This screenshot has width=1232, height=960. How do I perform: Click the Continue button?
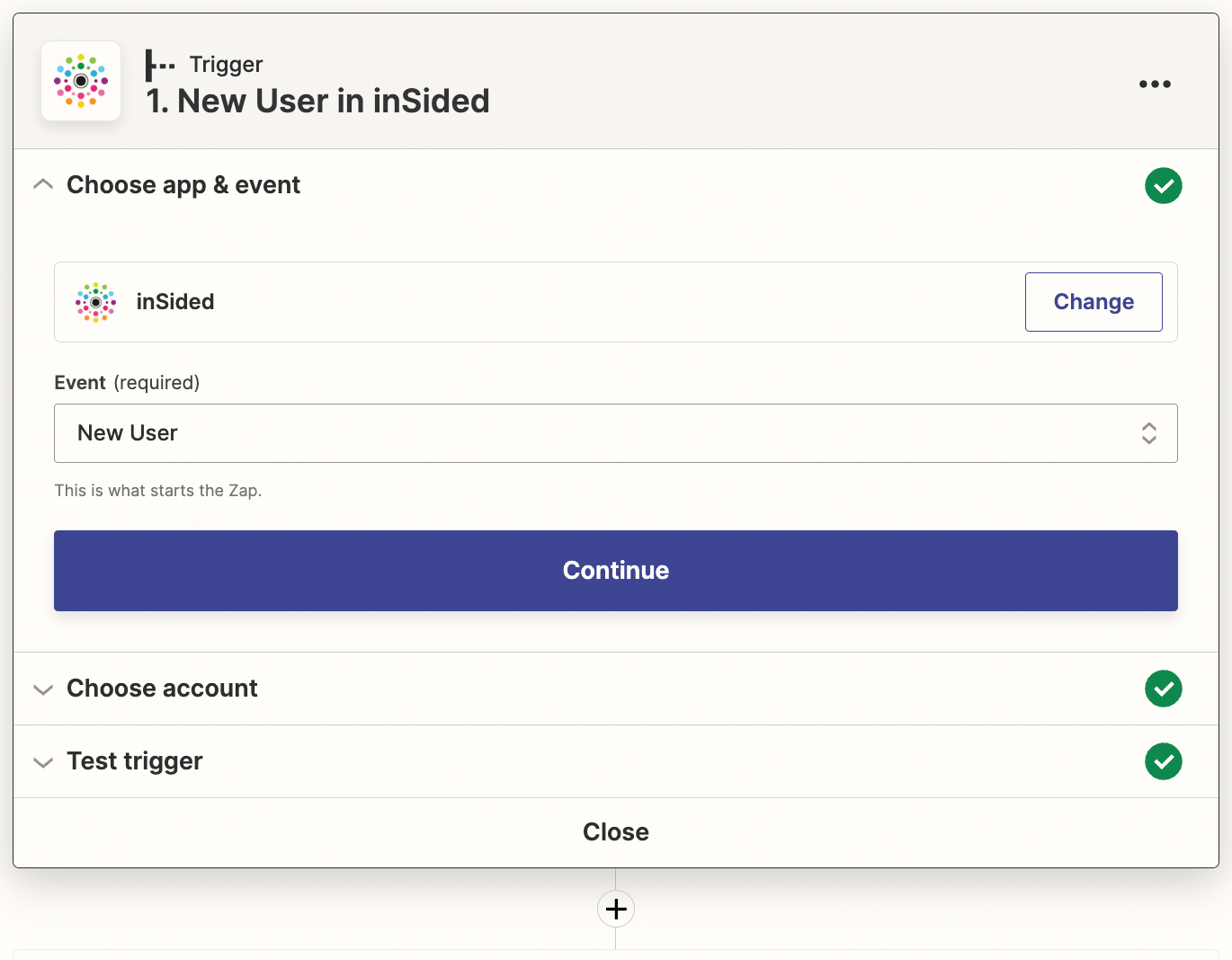[x=616, y=571]
